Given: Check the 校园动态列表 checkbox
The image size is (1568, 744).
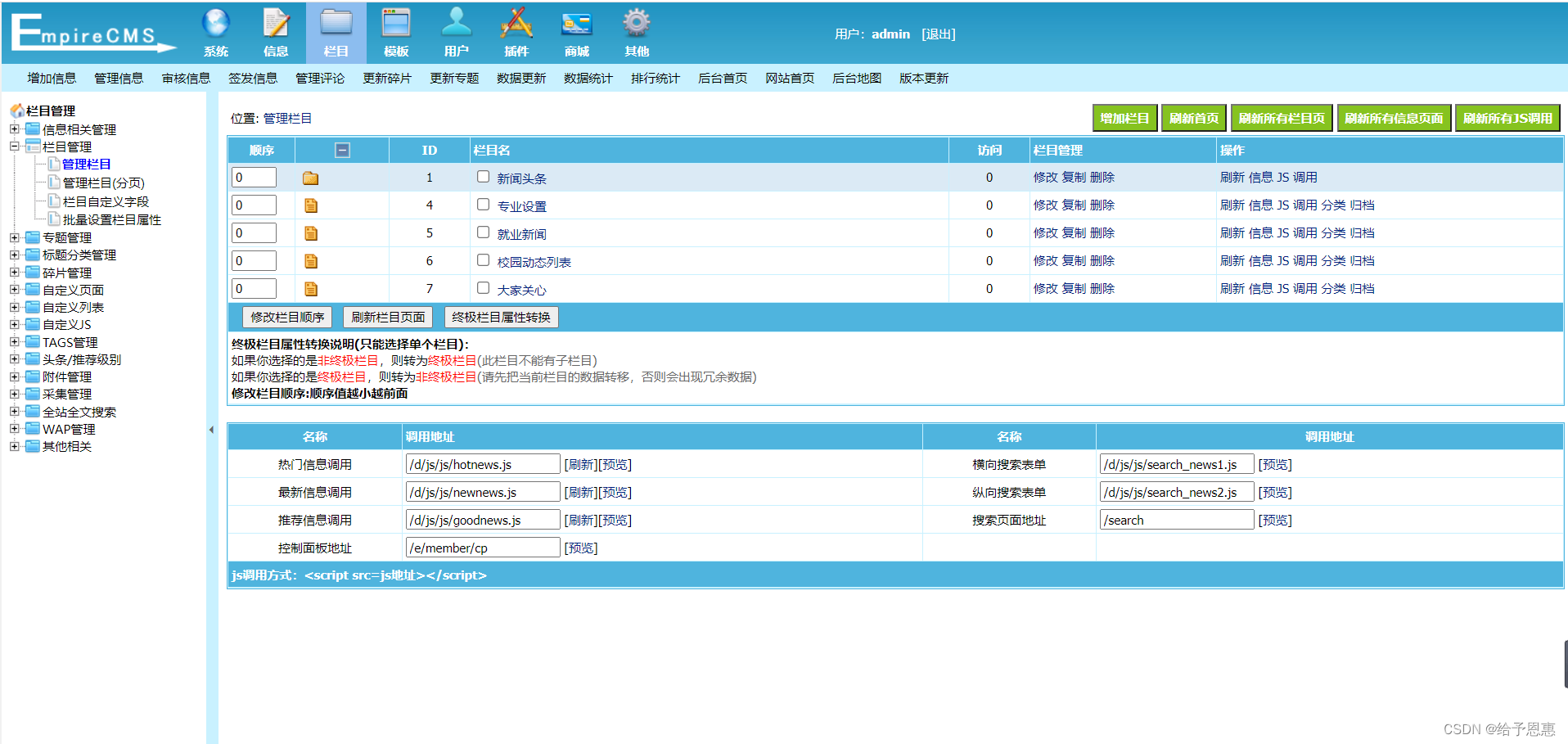Looking at the screenshot, I should tap(484, 260).
